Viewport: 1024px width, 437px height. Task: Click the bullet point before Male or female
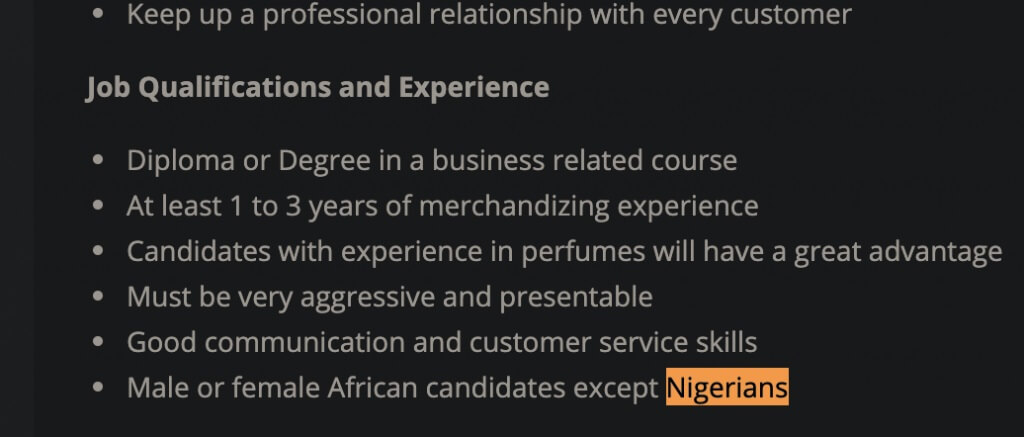click(x=99, y=387)
